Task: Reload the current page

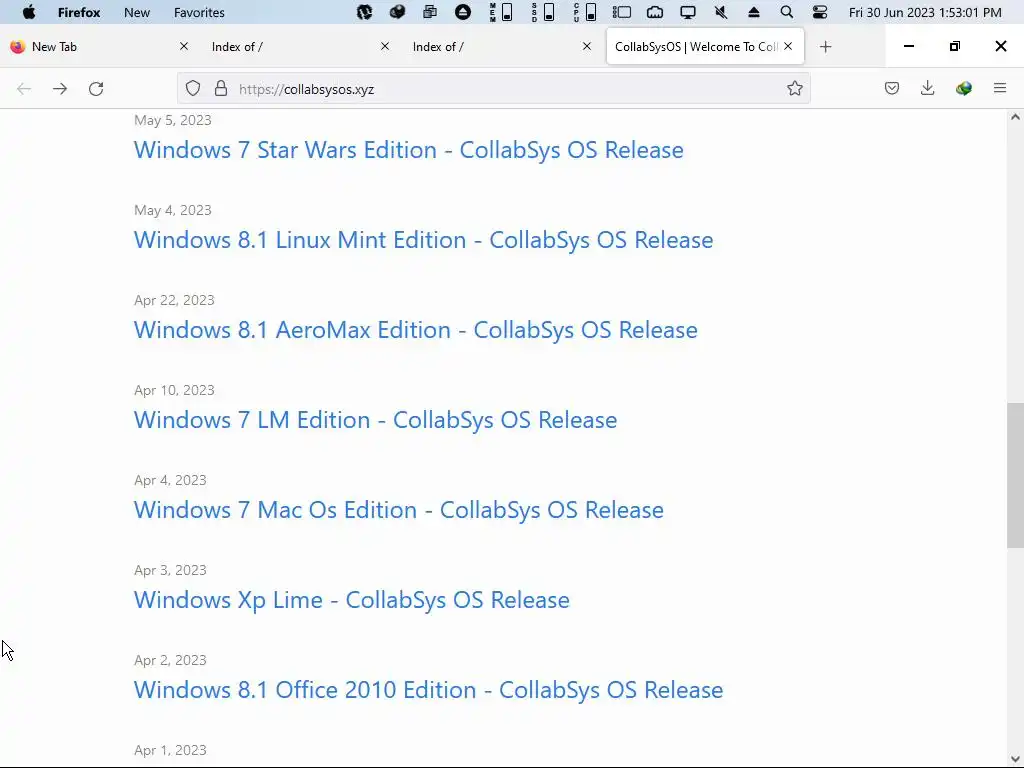Action: pyautogui.click(x=96, y=89)
